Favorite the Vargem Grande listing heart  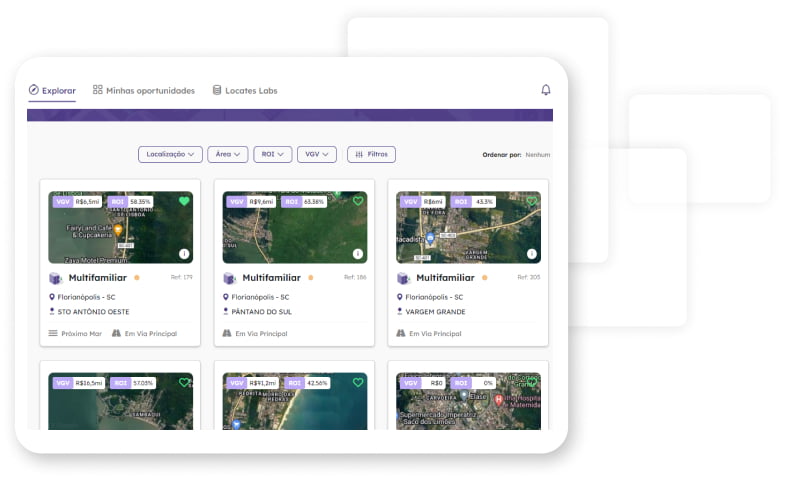[x=532, y=201]
